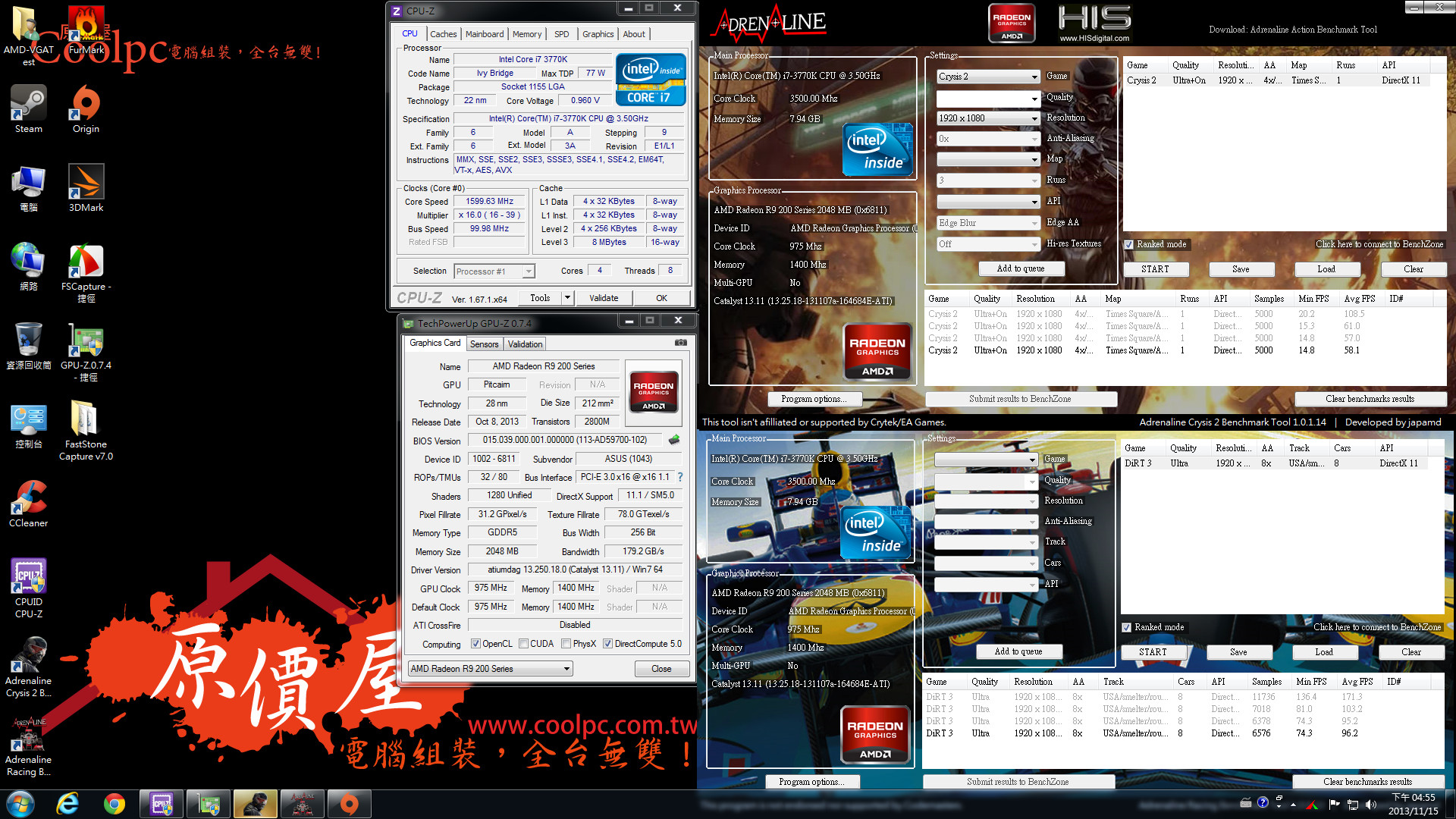Open the Network desktop icon

(28, 268)
